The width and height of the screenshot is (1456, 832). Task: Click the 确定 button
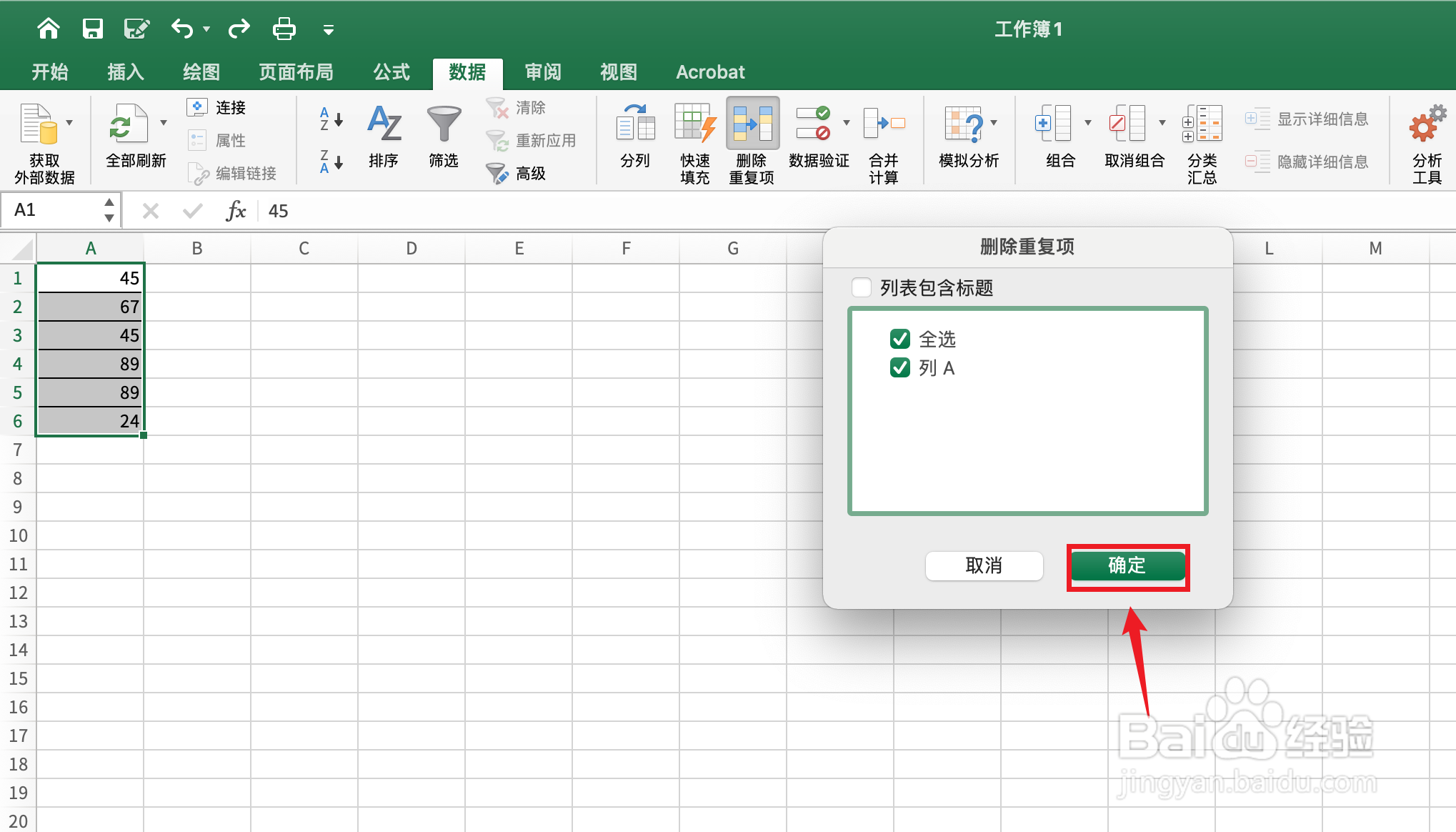point(1127,566)
